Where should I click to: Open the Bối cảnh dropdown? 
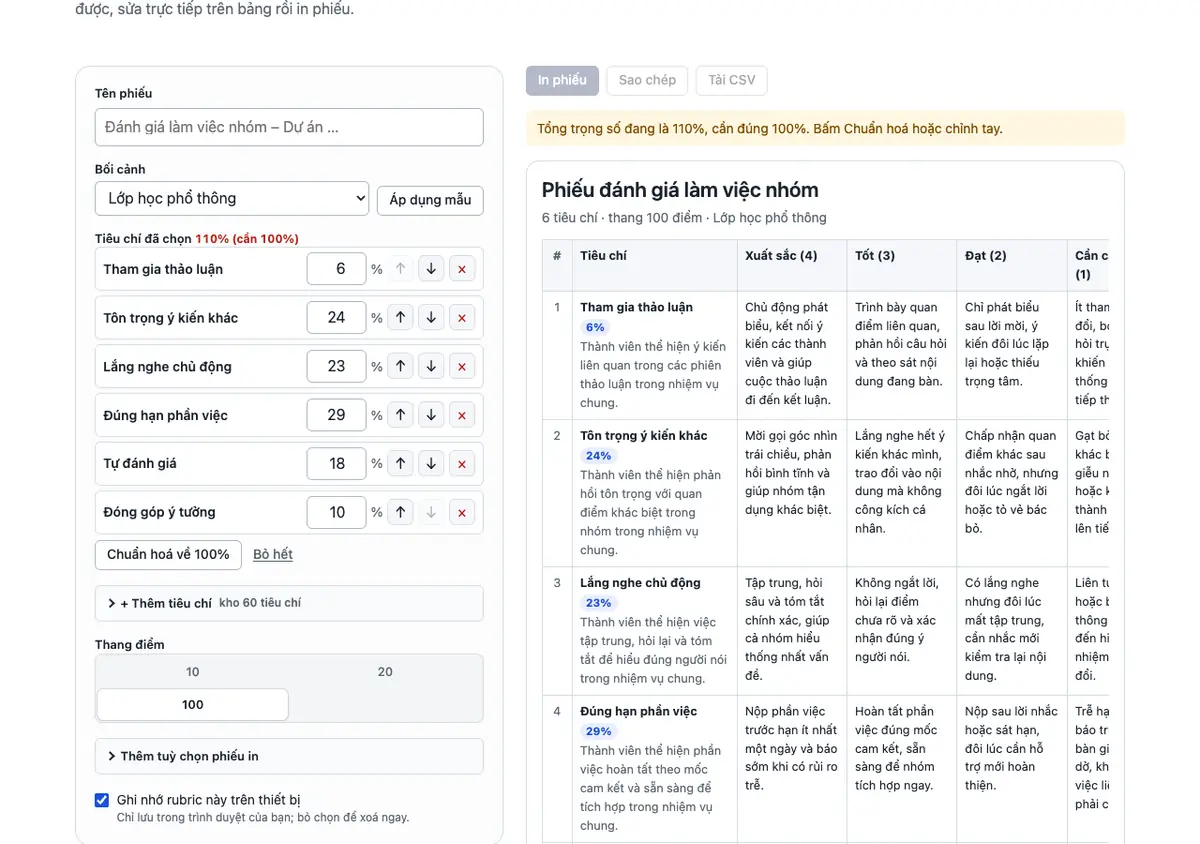(232, 198)
